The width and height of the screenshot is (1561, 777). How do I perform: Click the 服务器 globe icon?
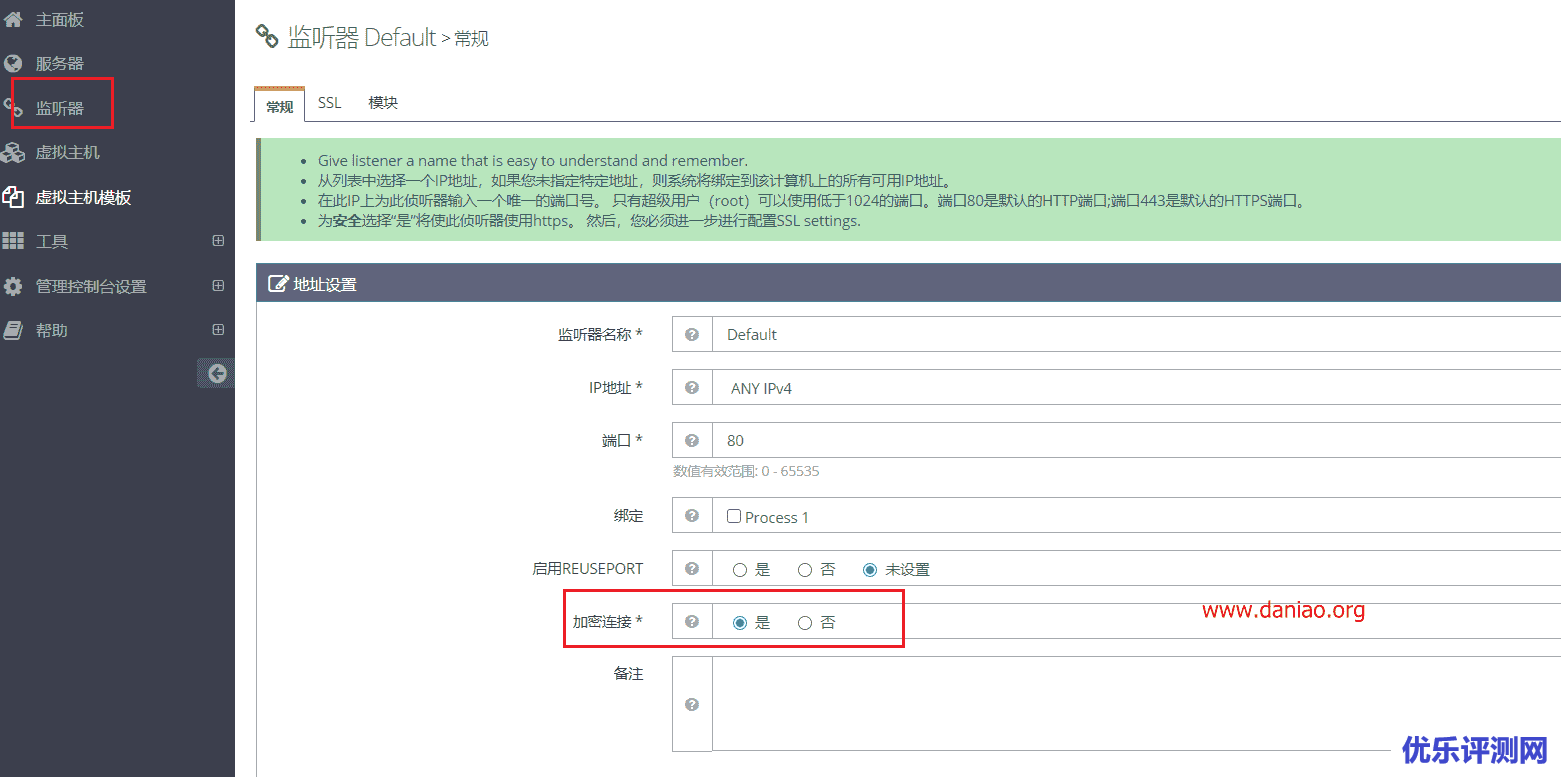pos(13,64)
